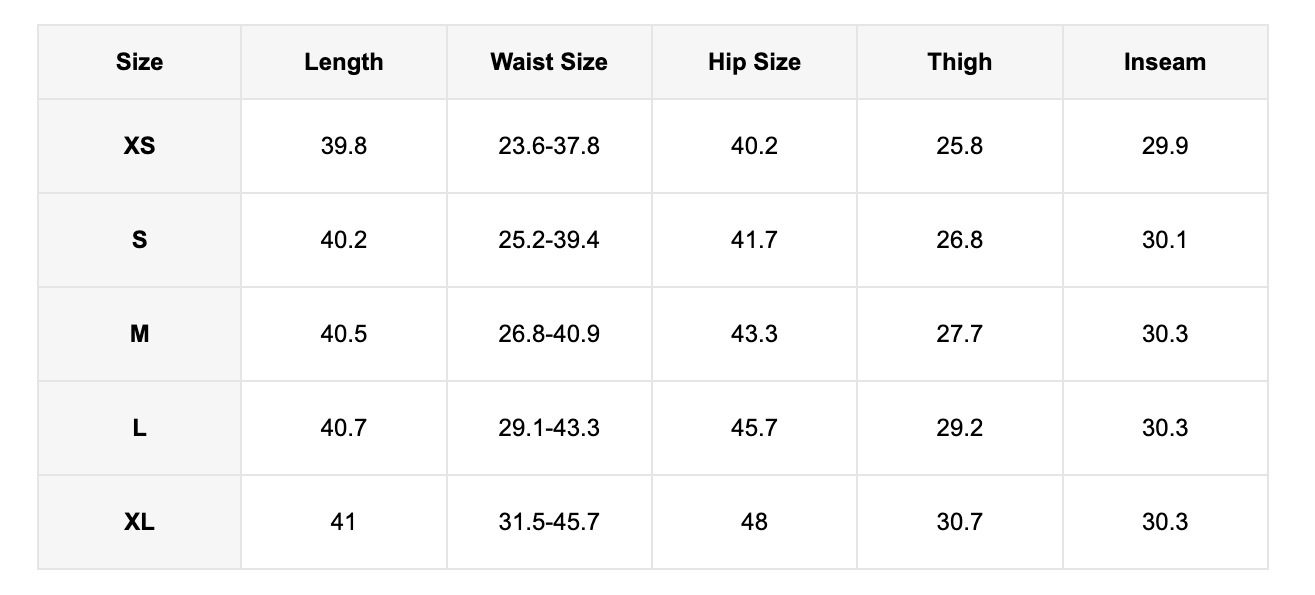Screen dimensions: 1315x595
Task: Select the L size row label
Action: coord(139,428)
